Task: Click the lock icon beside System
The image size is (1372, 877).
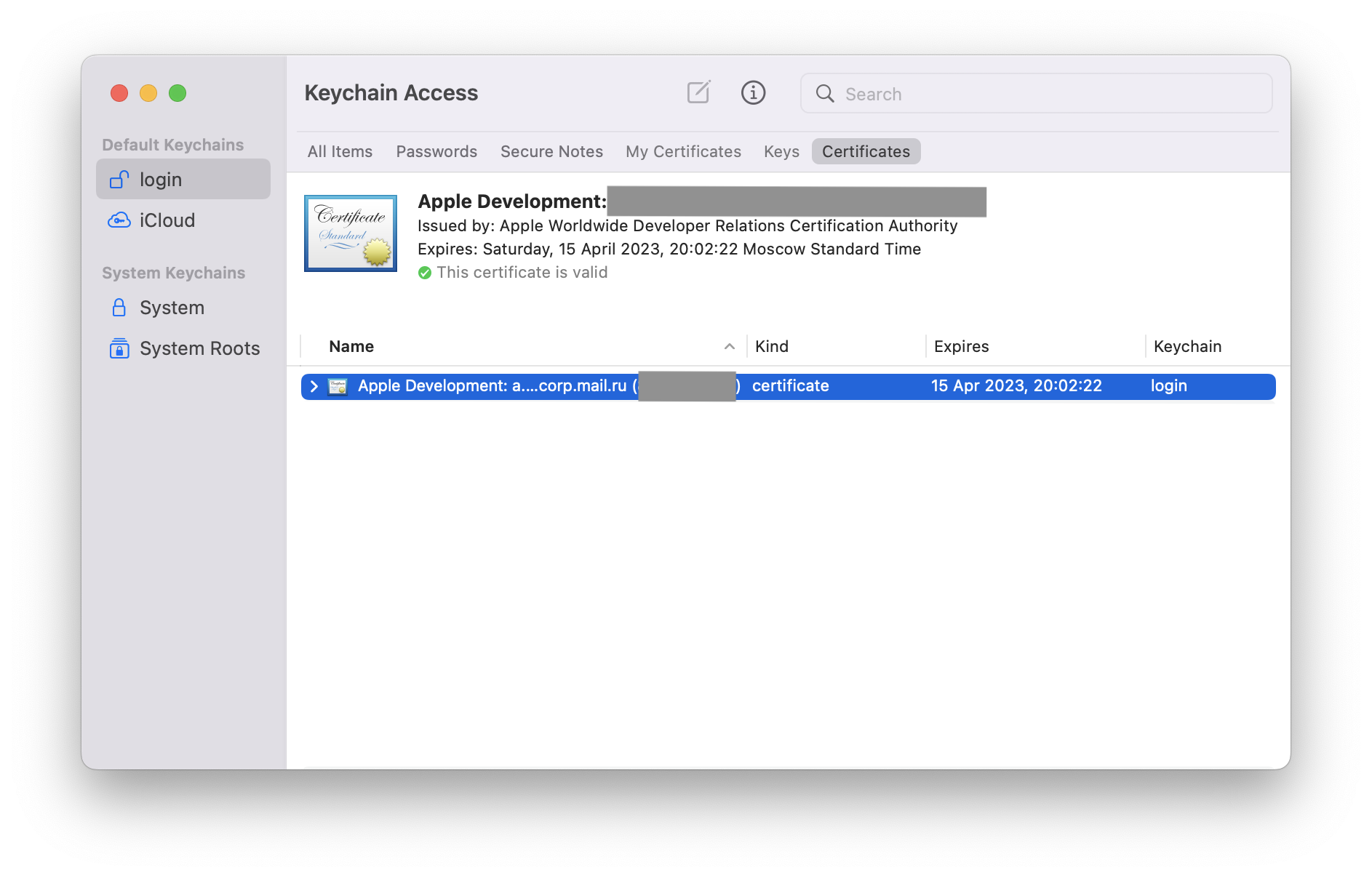Action: tap(119, 307)
